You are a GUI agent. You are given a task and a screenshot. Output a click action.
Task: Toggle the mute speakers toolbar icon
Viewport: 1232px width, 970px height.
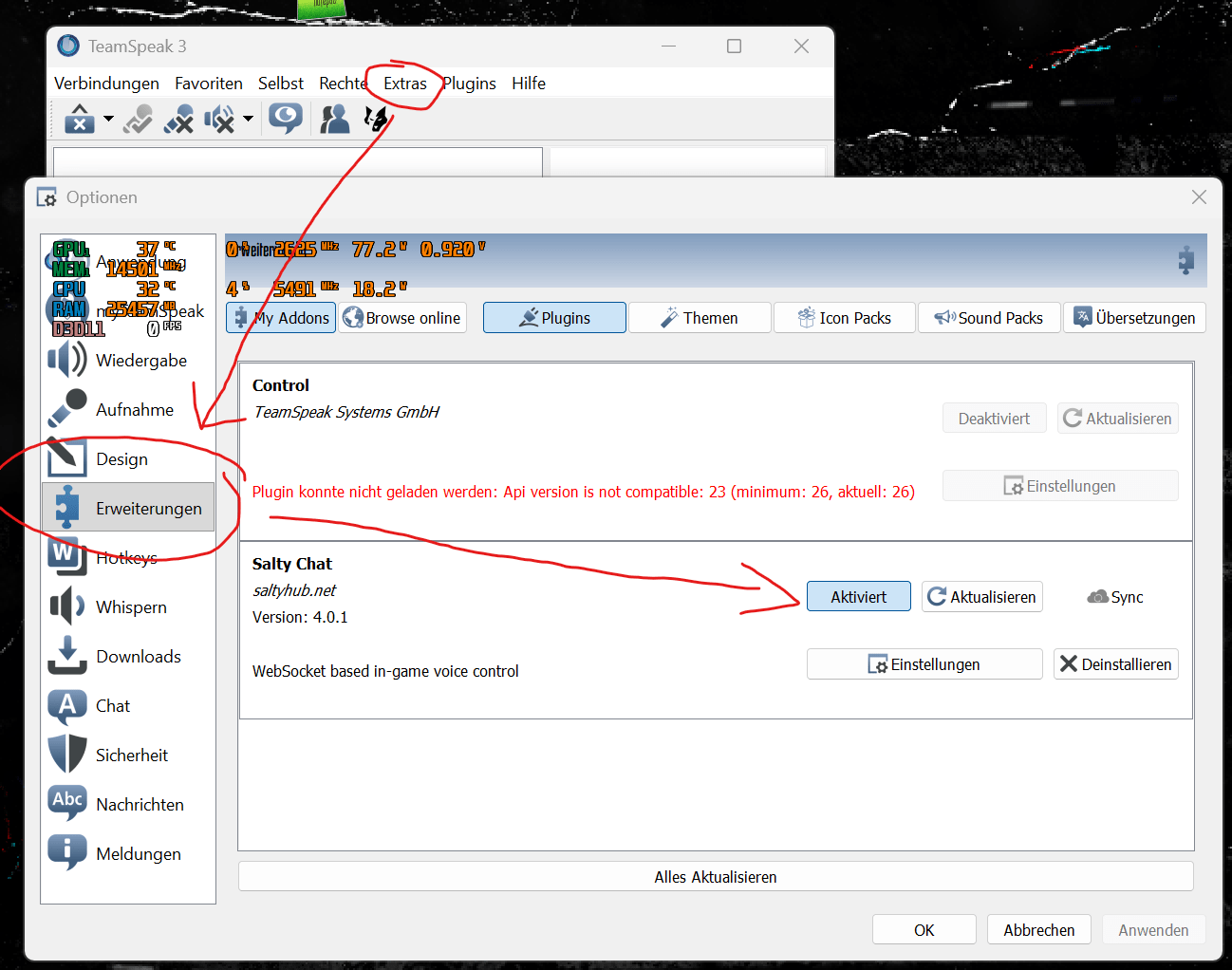tap(219, 119)
